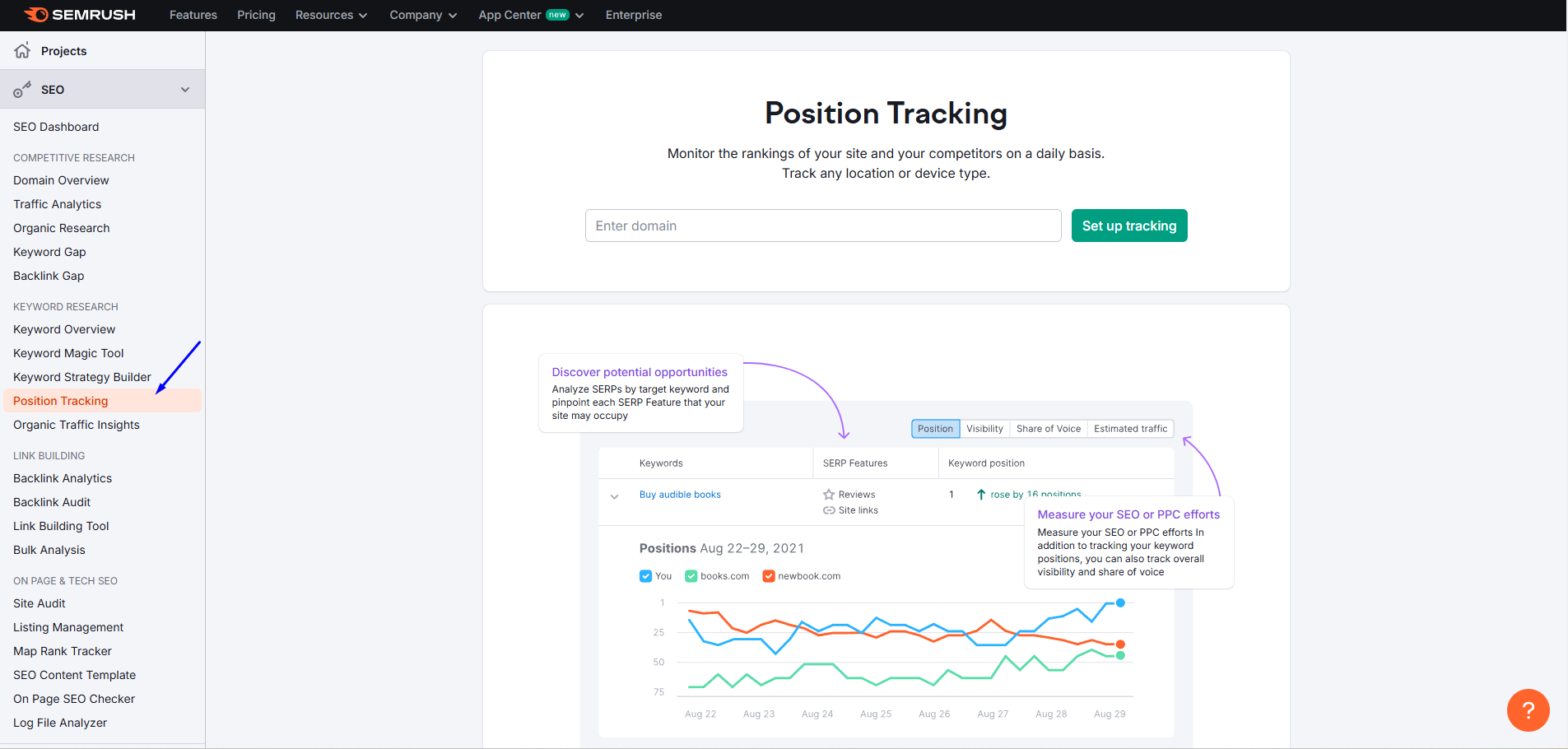Open the App Center dropdown
Image resolution: width=1568 pixels, height=749 pixels.
[531, 15]
